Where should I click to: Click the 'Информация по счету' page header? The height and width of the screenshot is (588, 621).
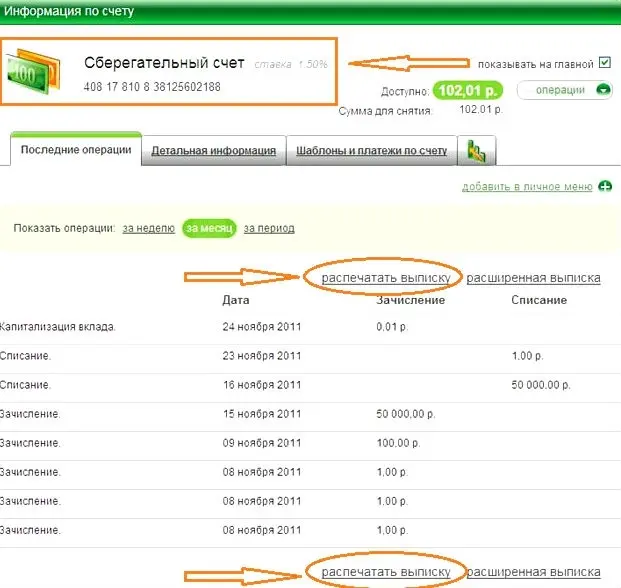(69, 11)
